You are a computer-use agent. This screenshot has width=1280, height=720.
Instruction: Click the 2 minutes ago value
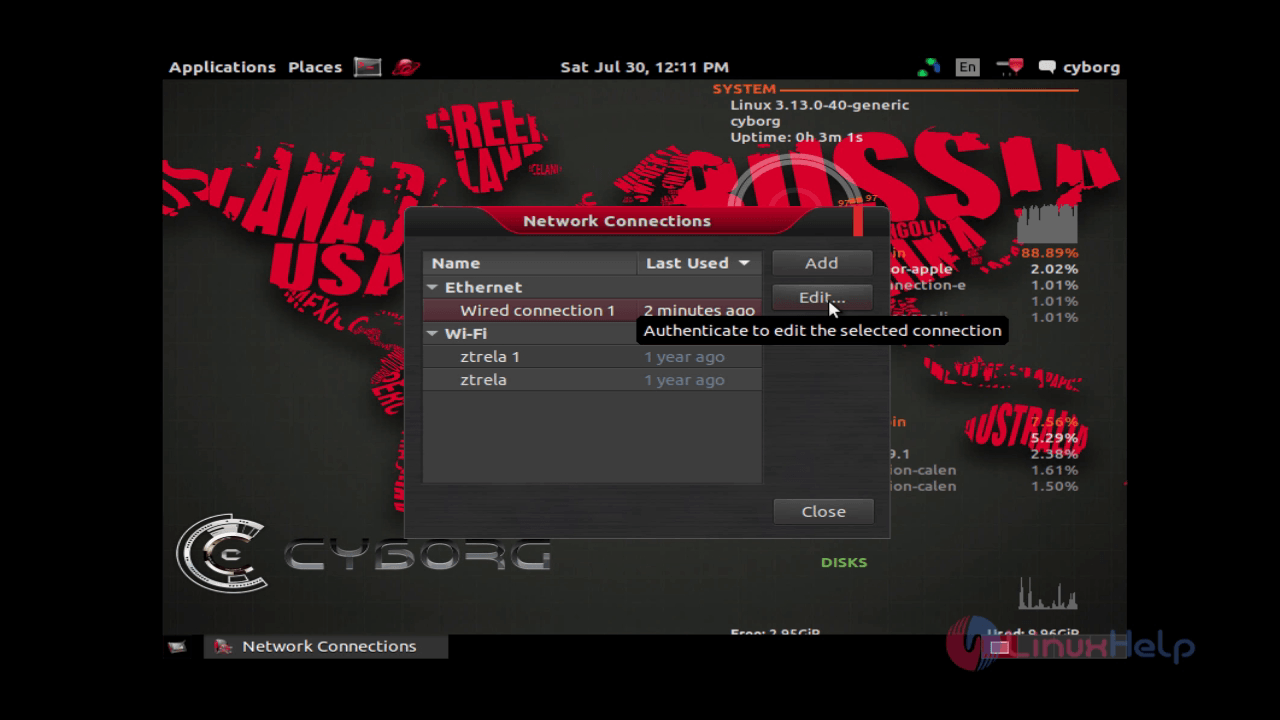tap(699, 311)
